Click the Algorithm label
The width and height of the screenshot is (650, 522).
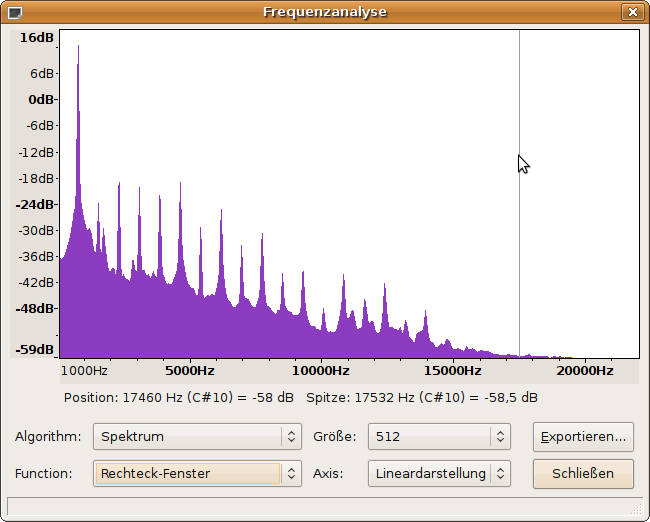coord(48,437)
